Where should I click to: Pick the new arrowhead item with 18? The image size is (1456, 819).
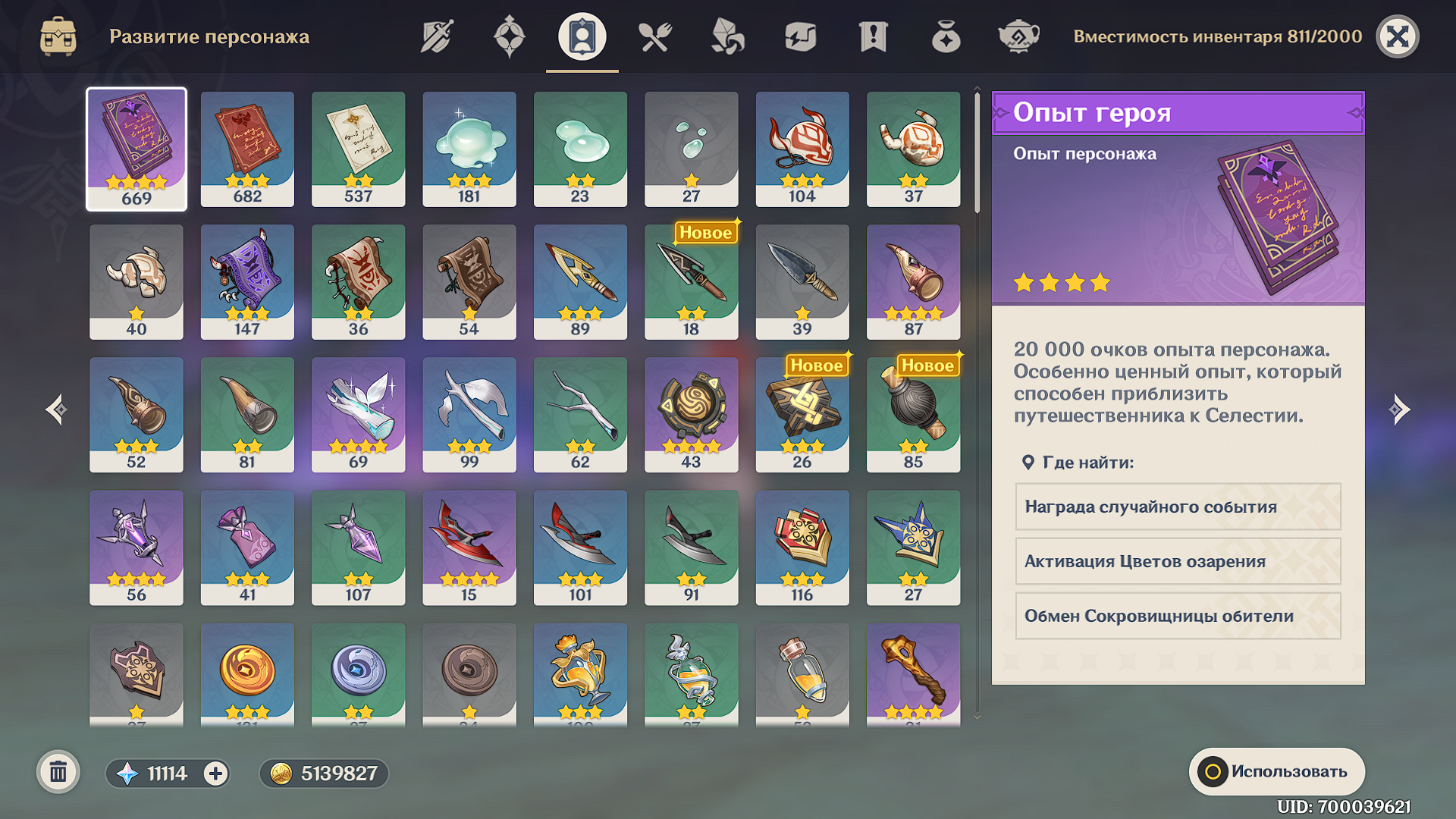[692, 282]
